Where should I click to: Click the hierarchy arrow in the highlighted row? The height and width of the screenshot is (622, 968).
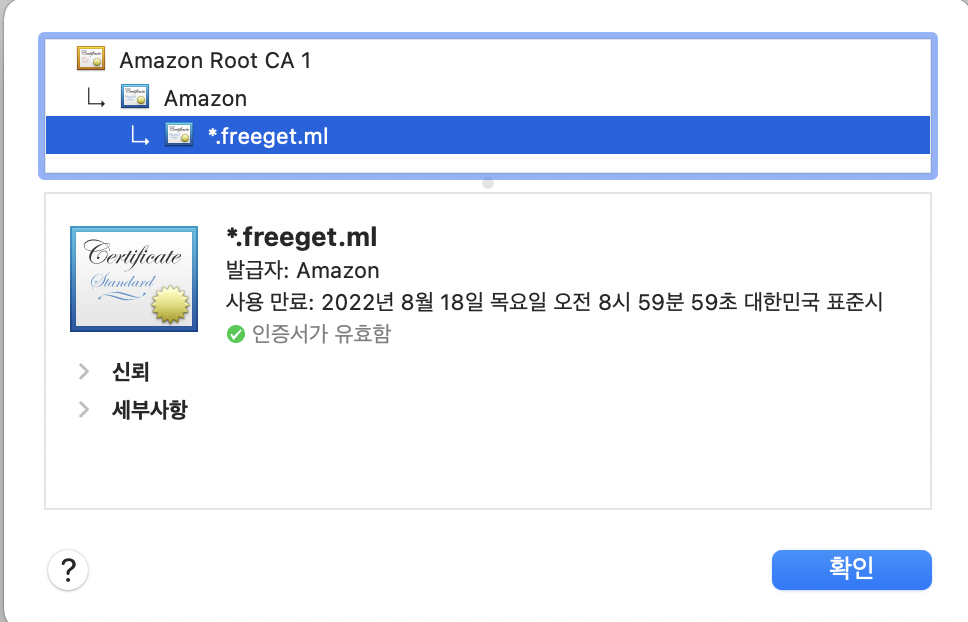point(139,136)
